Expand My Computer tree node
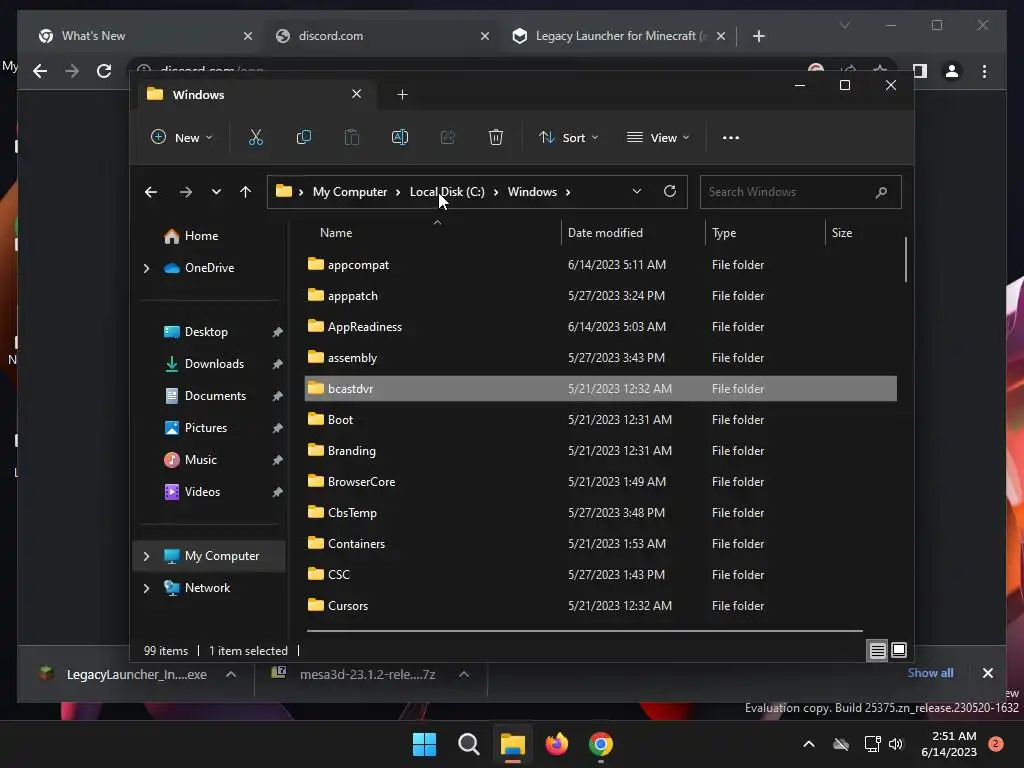 [x=146, y=556]
